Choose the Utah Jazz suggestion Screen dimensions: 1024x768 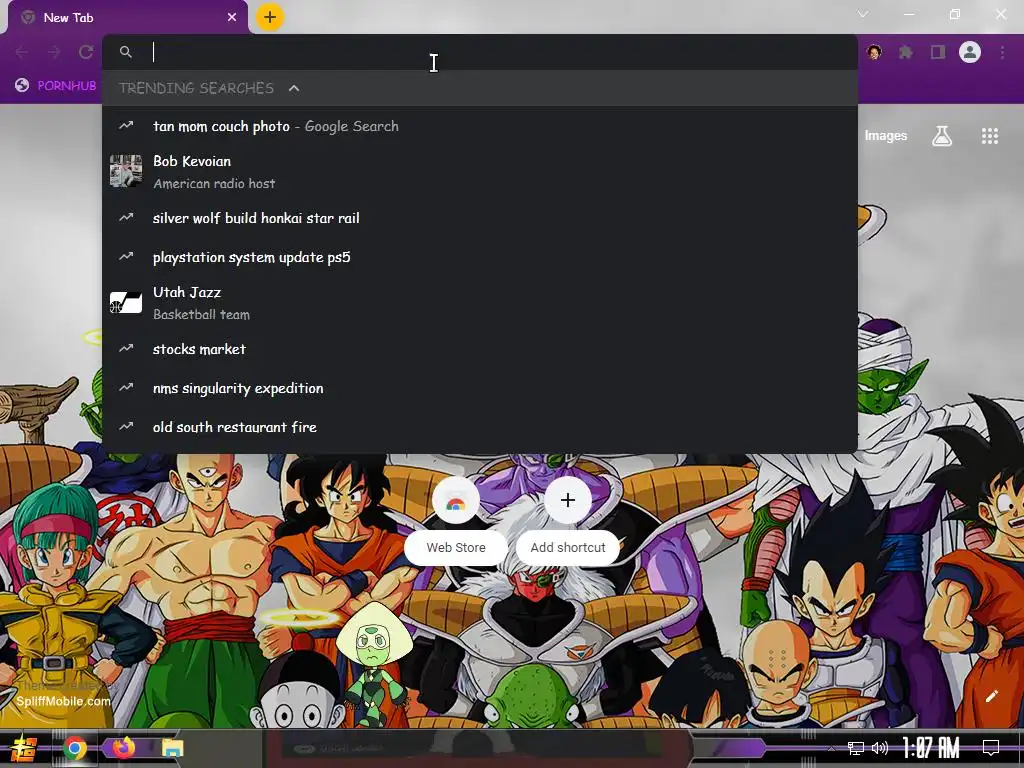479,303
